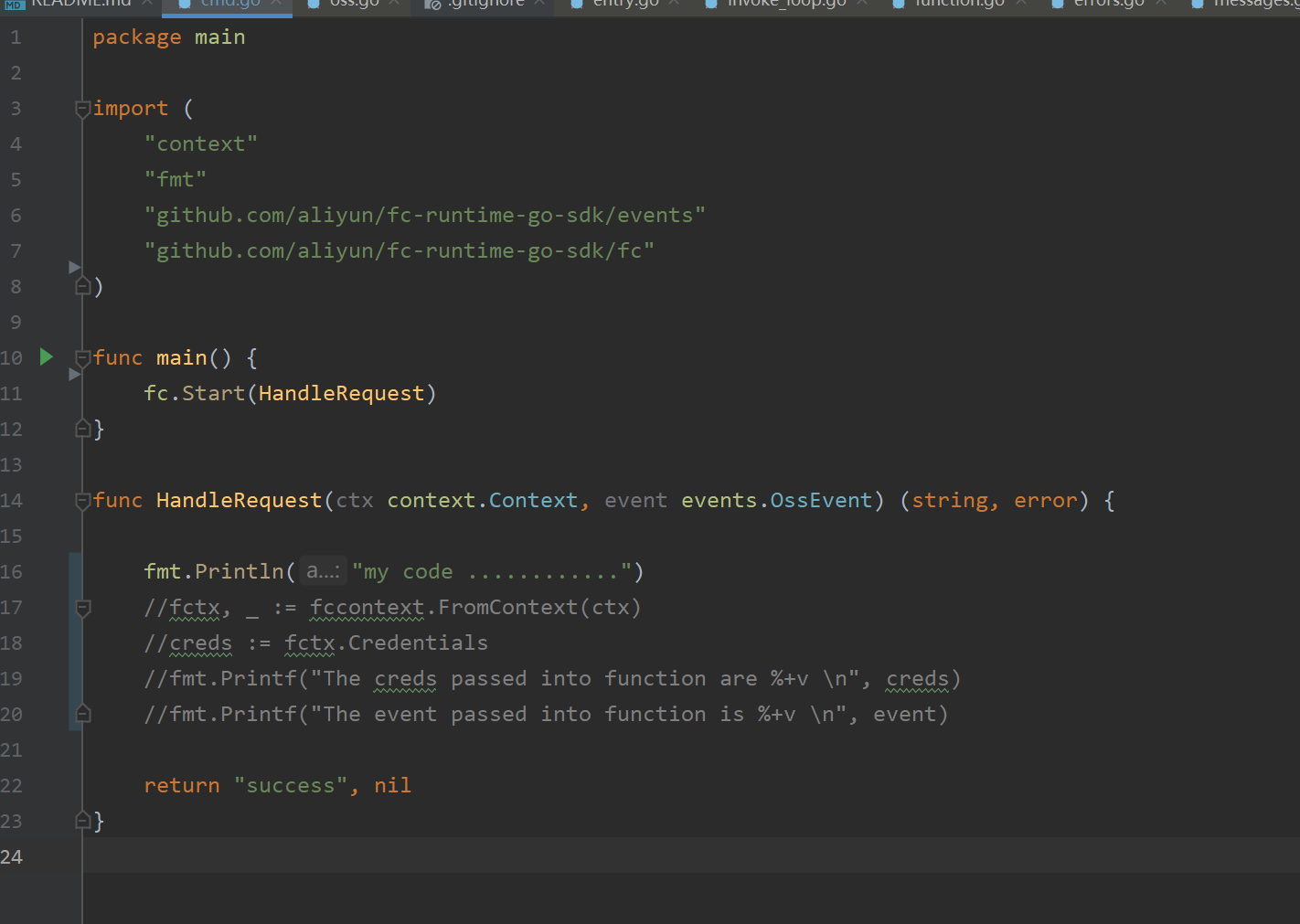1300x924 pixels.
Task: Collapse func main fold marker on line 10
Action: [x=83, y=358]
